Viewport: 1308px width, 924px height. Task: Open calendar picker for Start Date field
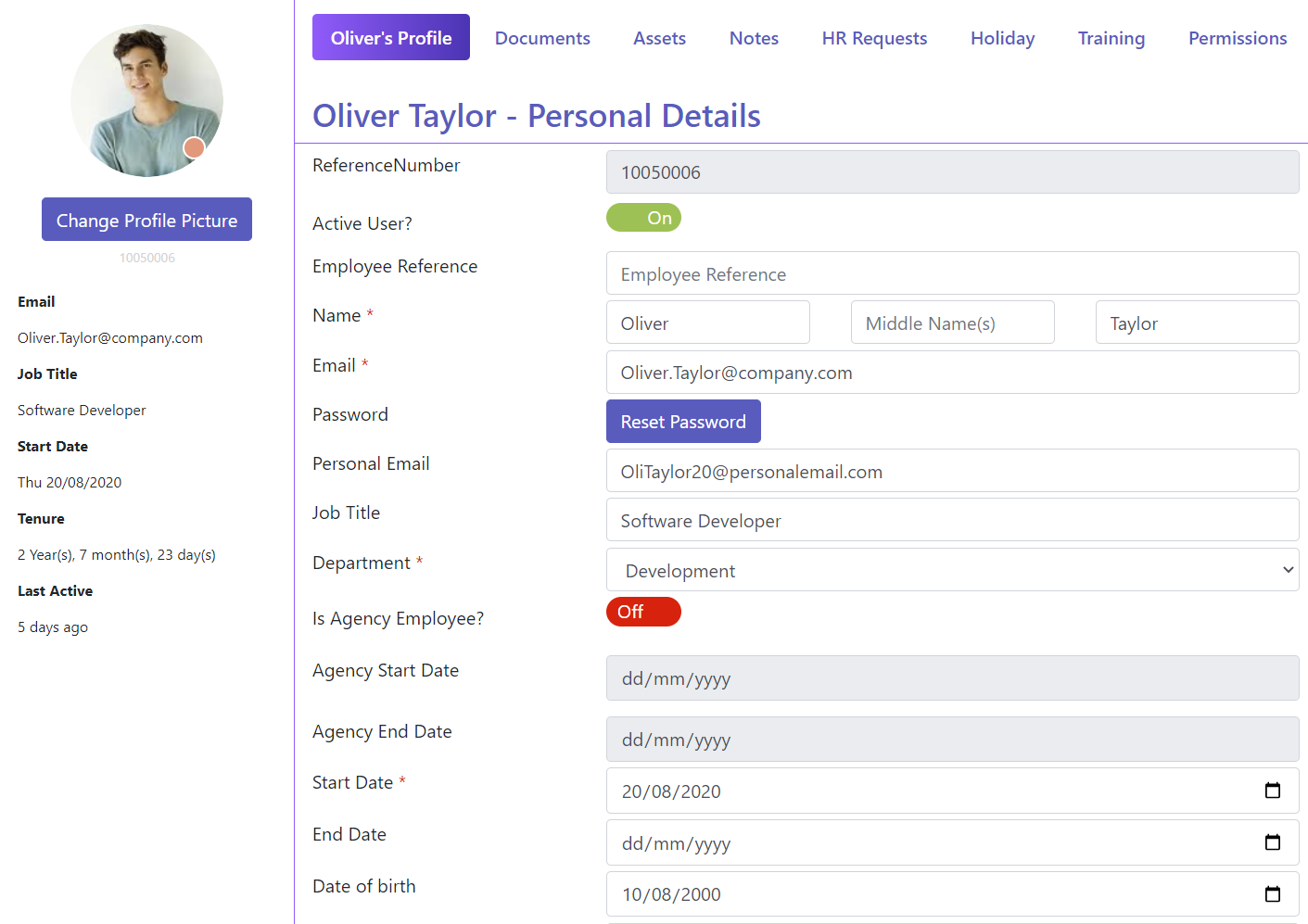pyautogui.click(x=1273, y=791)
